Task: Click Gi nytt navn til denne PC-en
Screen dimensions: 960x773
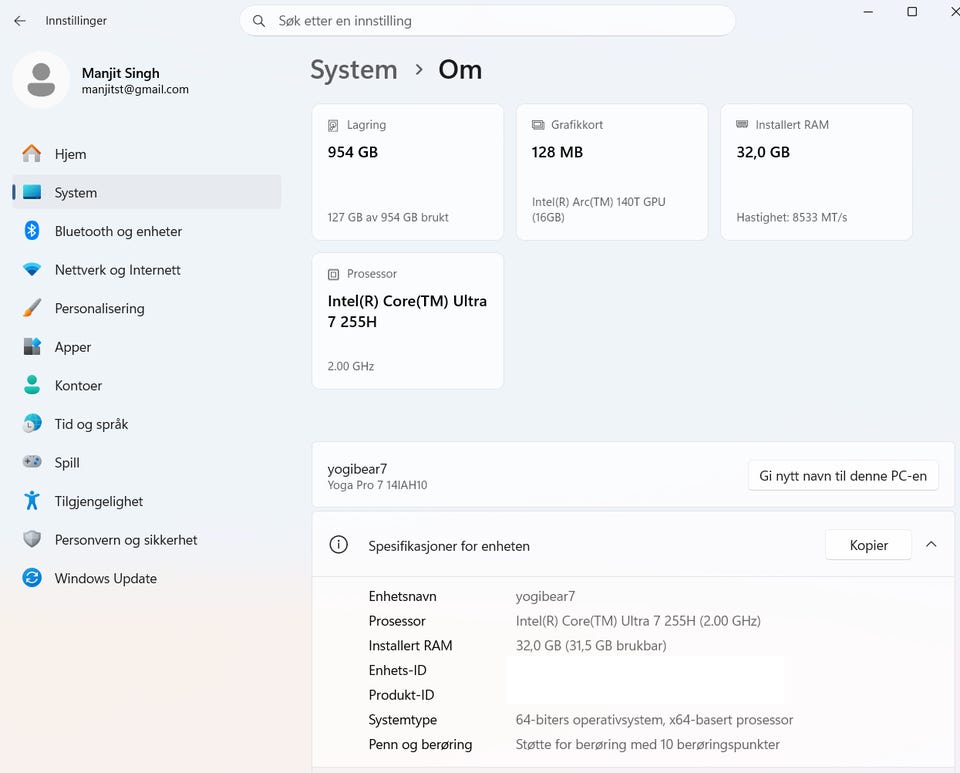Action: click(x=843, y=476)
